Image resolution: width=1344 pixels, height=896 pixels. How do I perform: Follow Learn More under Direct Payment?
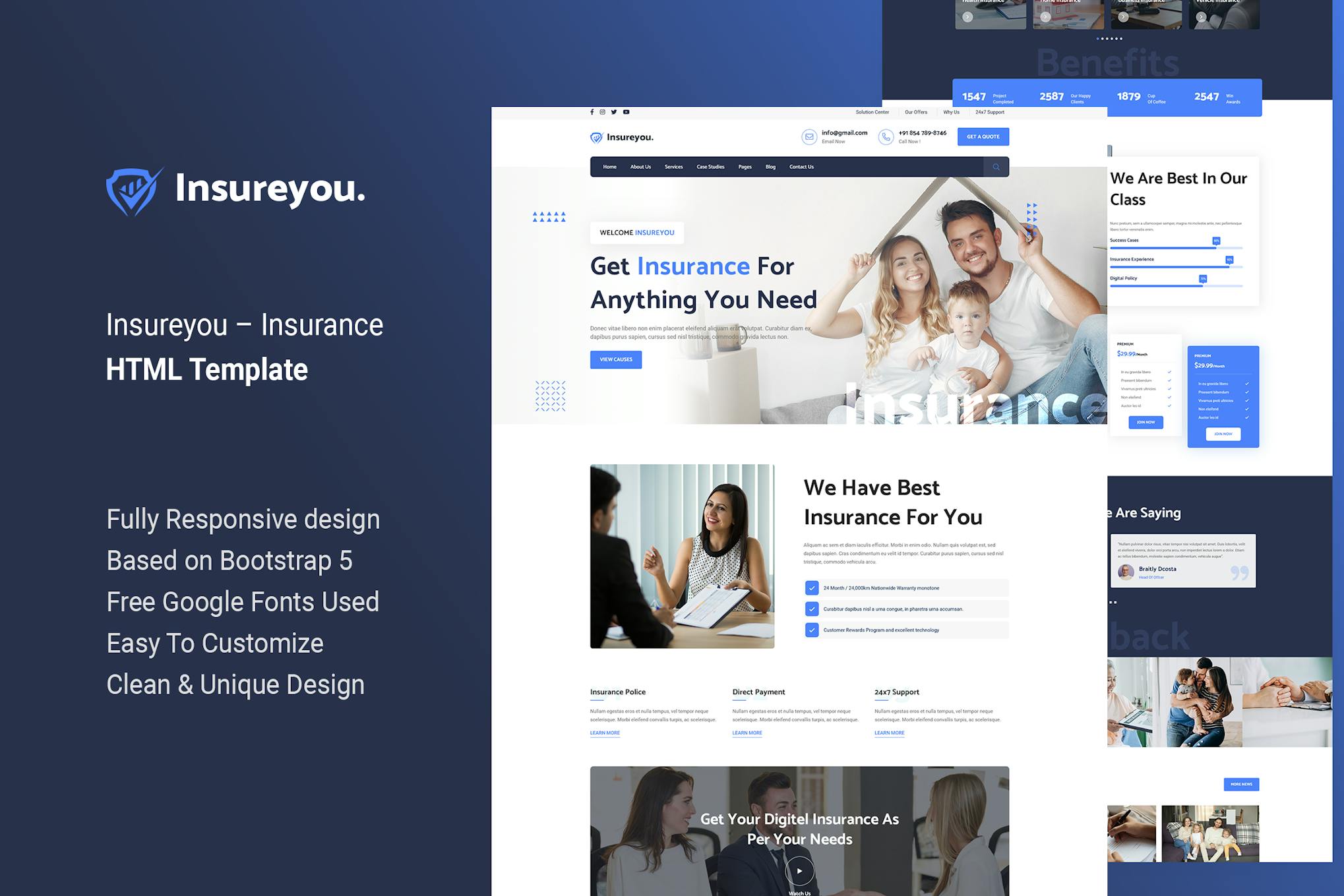point(747,733)
